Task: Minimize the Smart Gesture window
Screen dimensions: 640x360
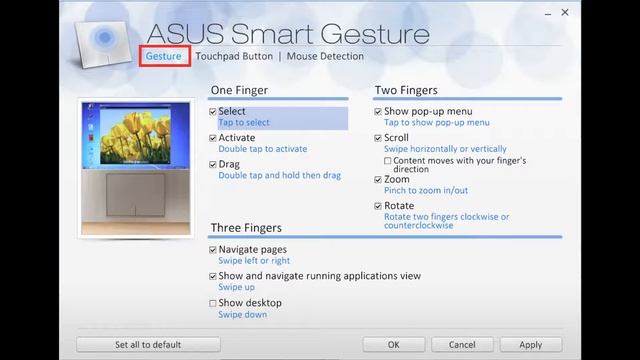Action: coord(548,13)
